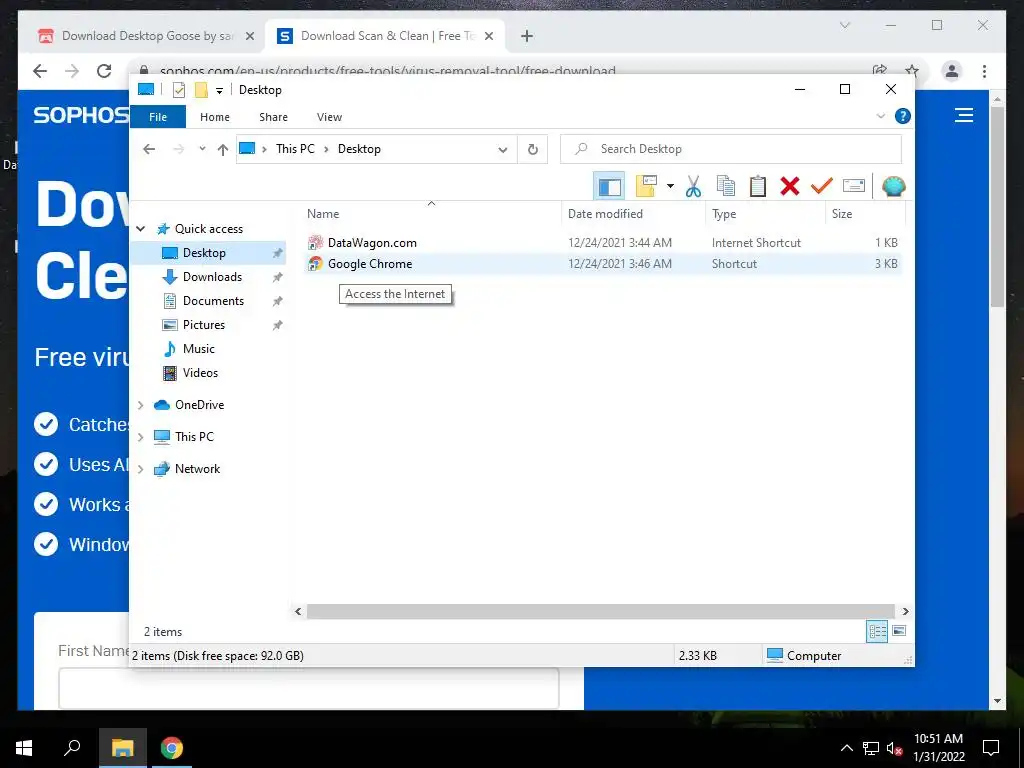Open the Home ribbon tab
Viewport: 1024px width, 768px height.
point(215,117)
